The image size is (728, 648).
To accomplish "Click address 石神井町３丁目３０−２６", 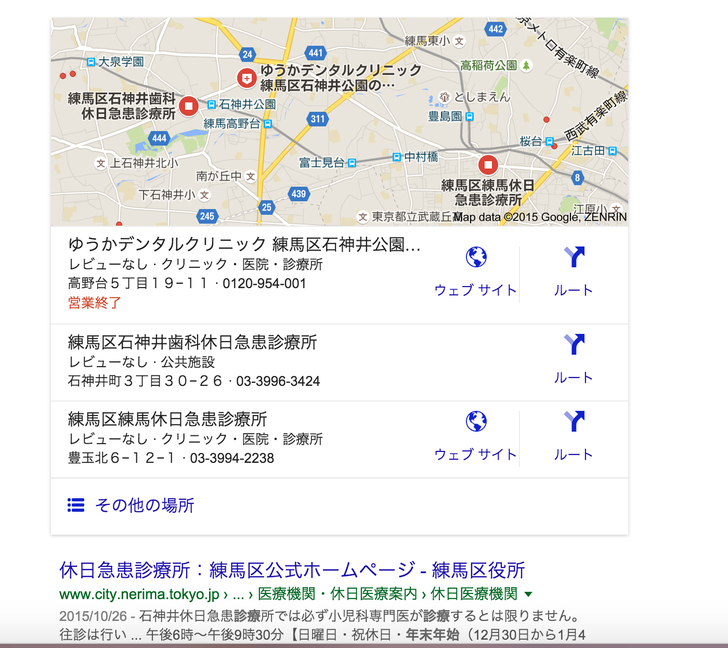I will (x=146, y=381).
